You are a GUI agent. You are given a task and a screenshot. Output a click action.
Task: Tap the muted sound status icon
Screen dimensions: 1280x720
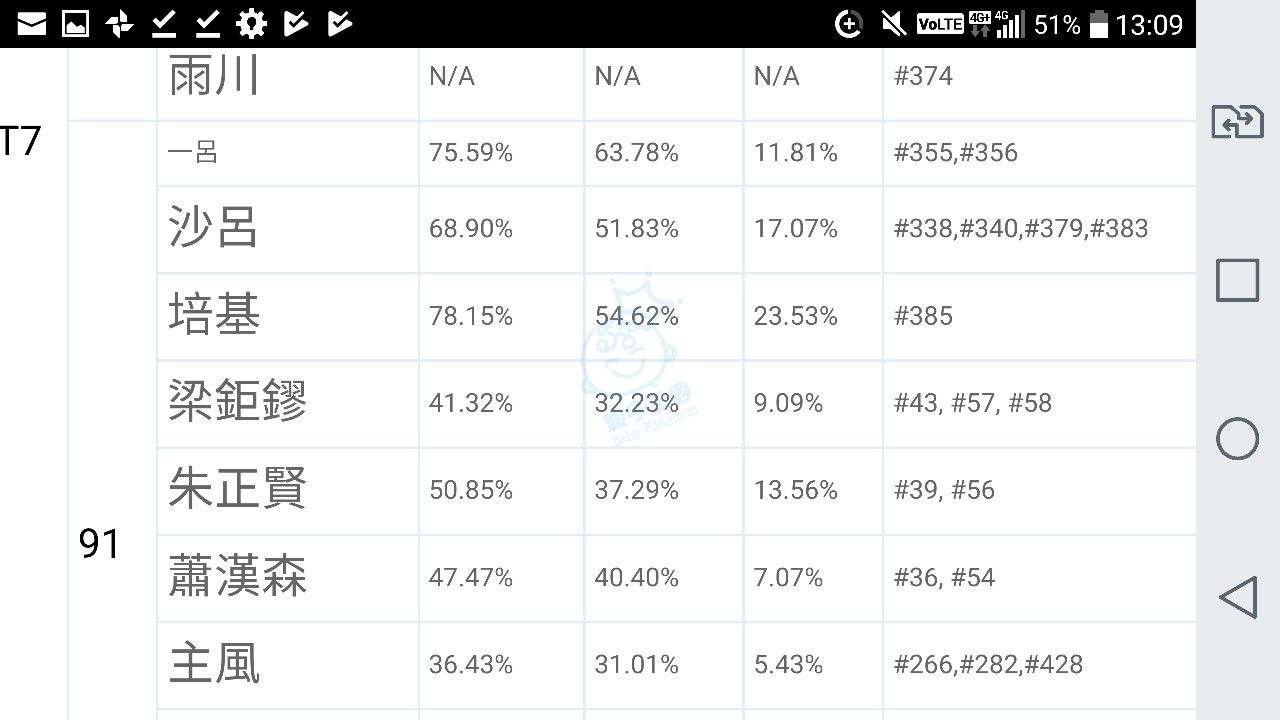[893, 24]
